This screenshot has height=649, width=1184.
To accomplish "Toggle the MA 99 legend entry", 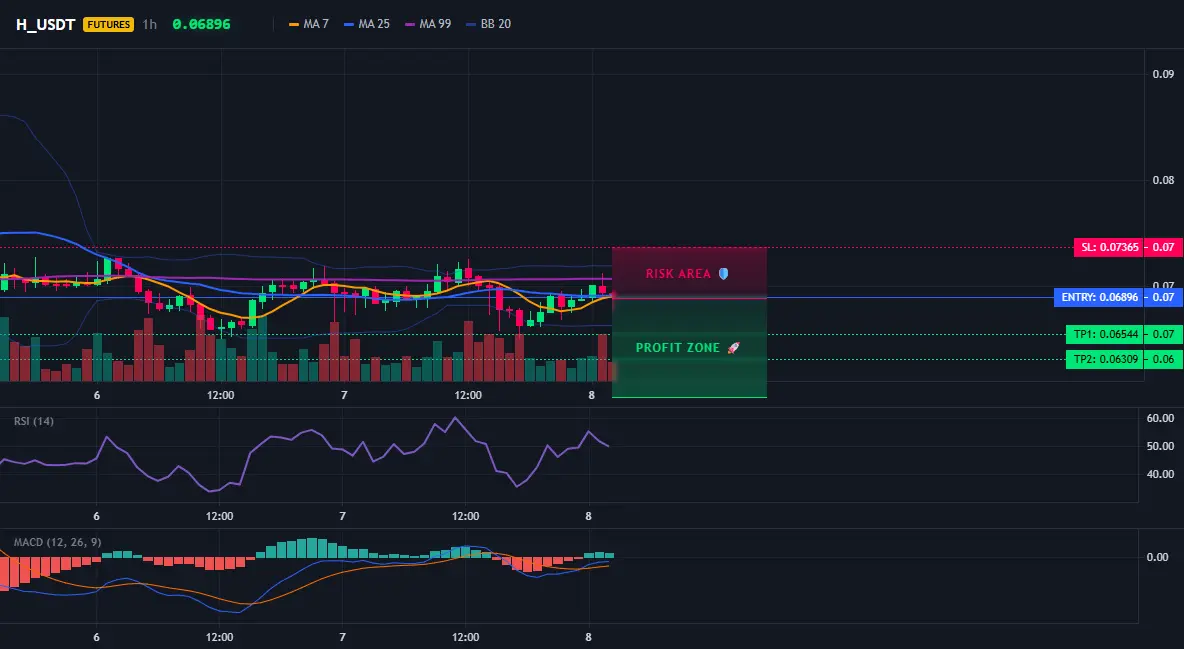I will (x=428, y=24).
